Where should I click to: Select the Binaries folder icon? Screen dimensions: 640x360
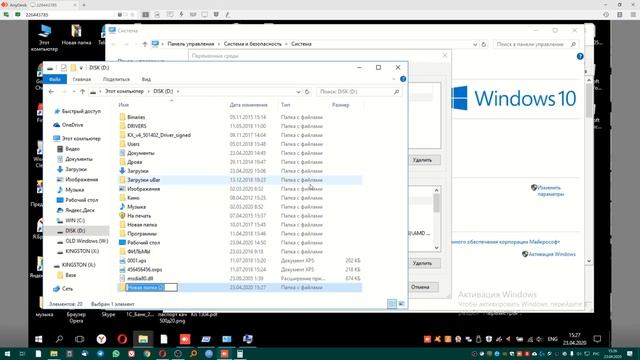click(122, 117)
